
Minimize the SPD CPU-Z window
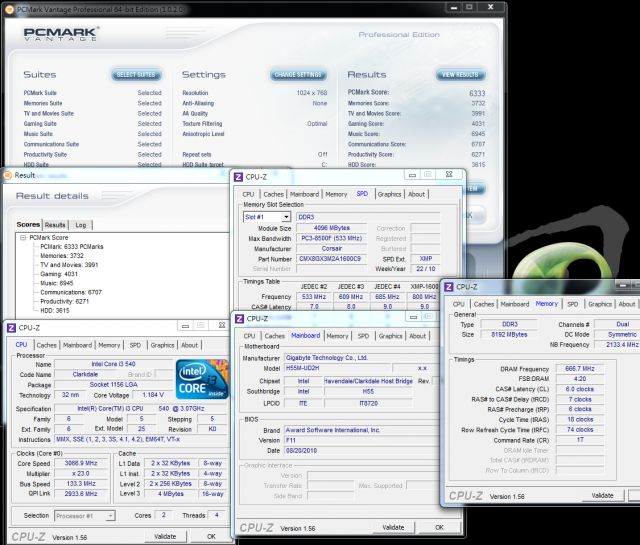(412, 175)
